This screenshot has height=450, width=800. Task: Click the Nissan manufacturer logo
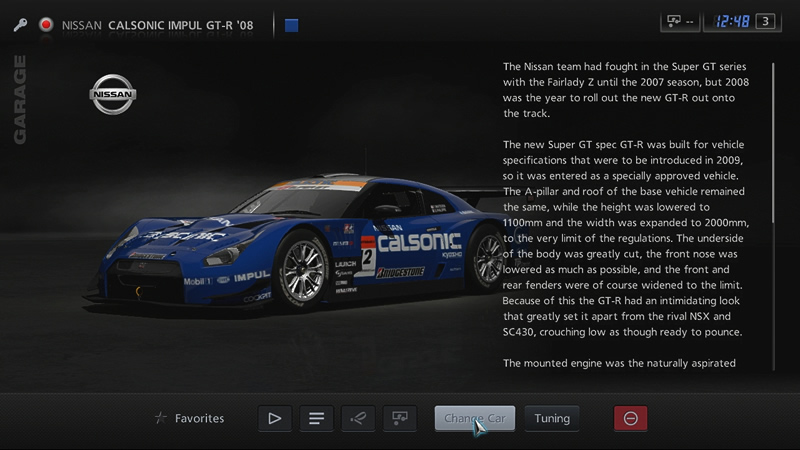point(112,95)
